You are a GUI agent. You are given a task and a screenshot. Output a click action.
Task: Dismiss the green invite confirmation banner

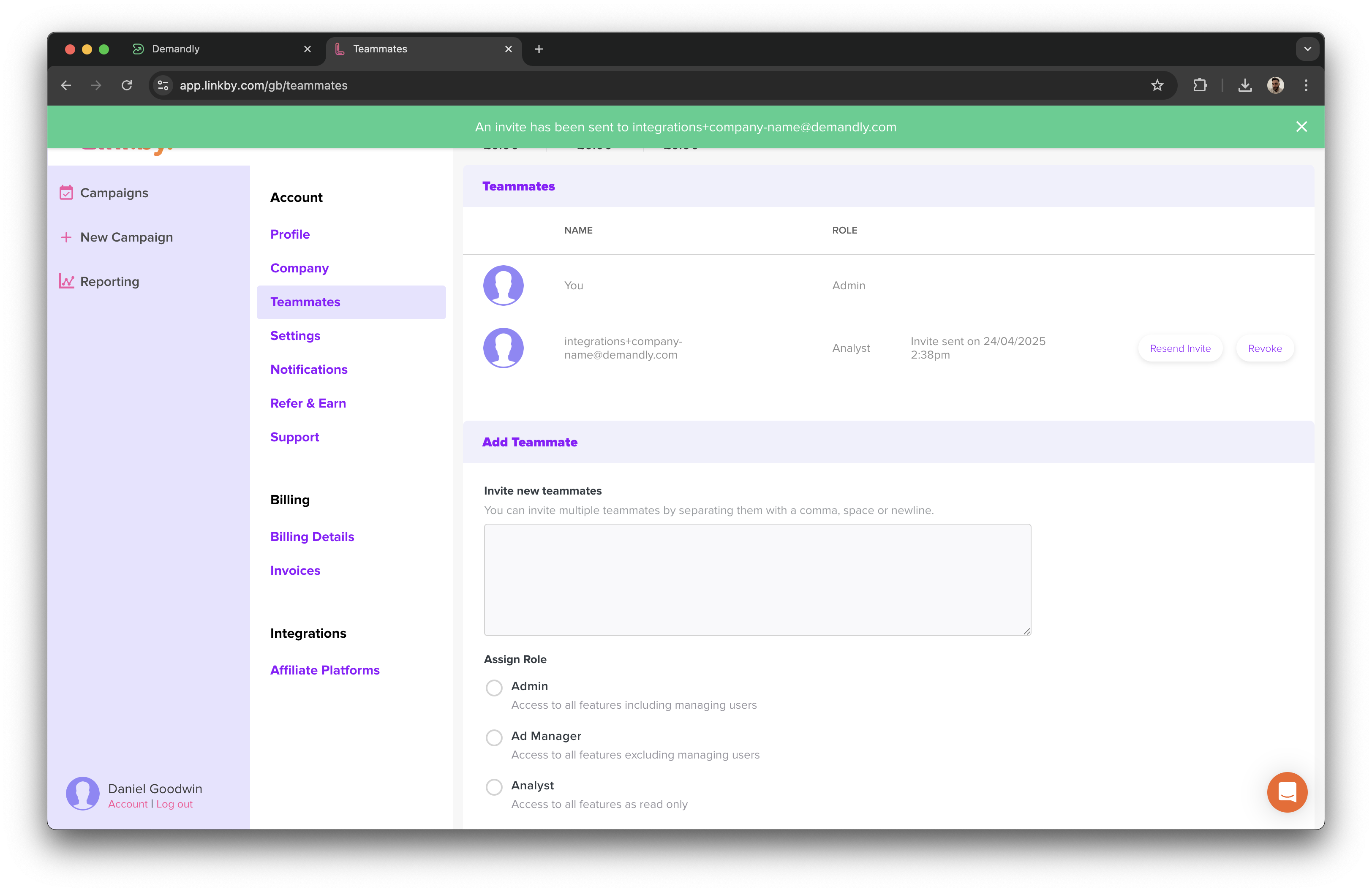pos(1302,127)
